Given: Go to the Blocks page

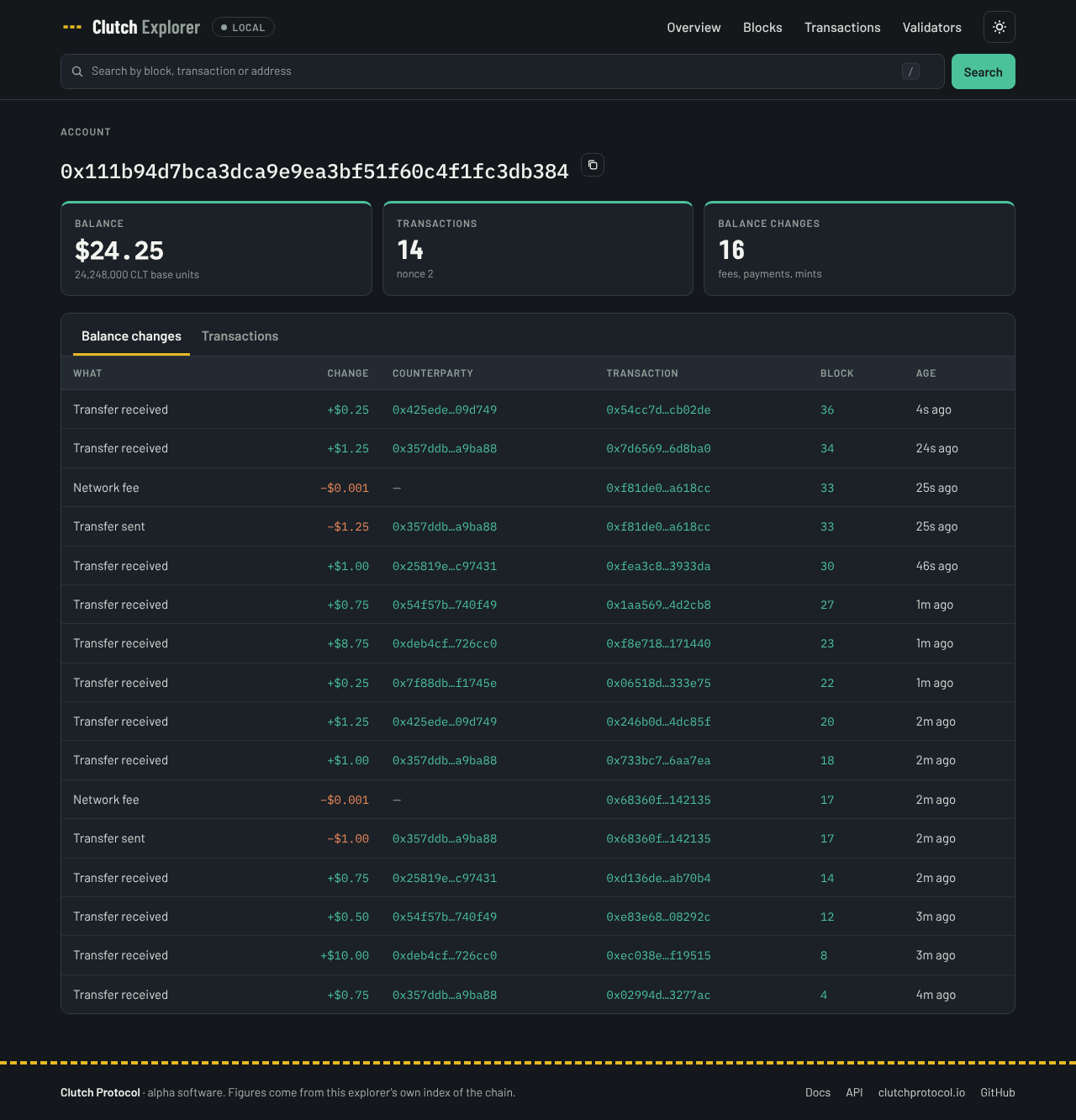Looking at the screenshot, I should [x=762, y=28].
